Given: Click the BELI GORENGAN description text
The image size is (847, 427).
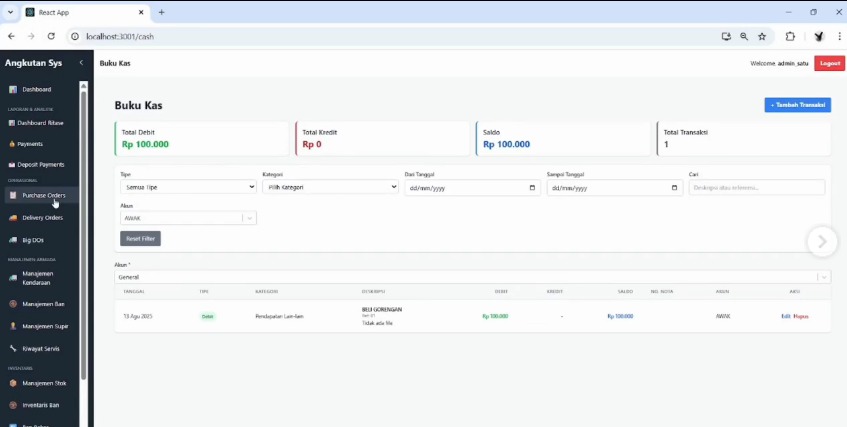Looking at the screenshot, I should point(382,310).
